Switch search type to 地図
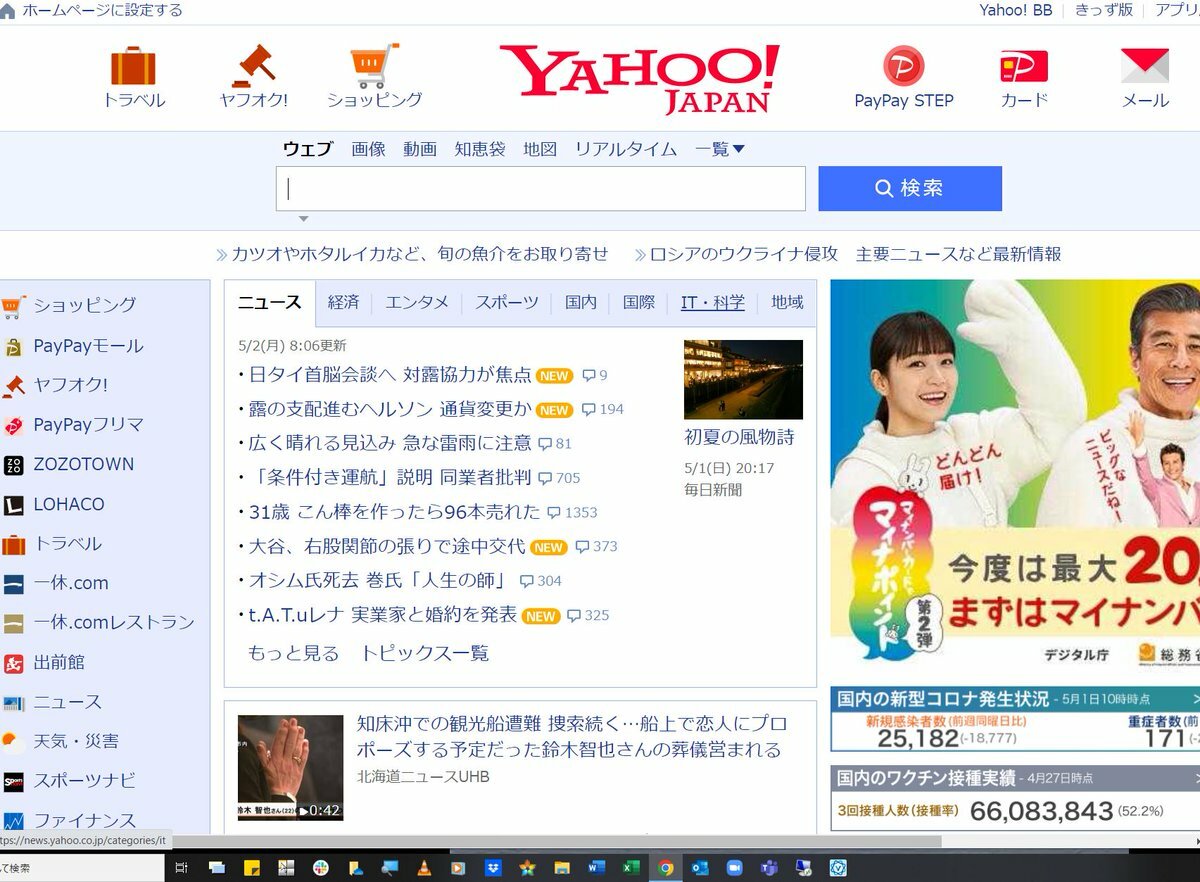This screenshot has height=882, width=1200. (540, 149)
